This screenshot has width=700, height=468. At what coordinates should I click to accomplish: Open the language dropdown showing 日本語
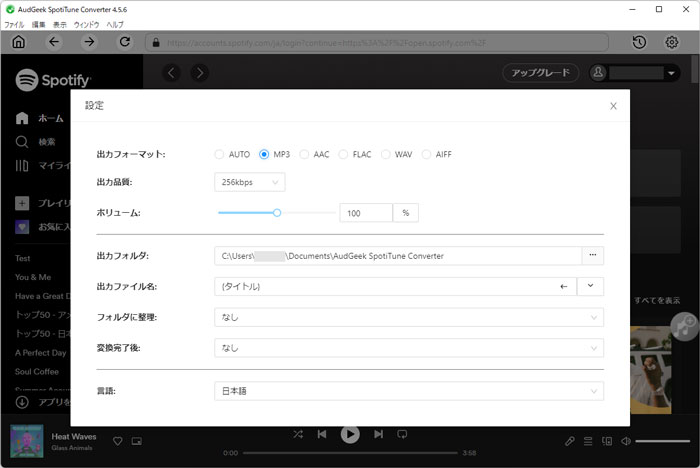tap(409, 391)
